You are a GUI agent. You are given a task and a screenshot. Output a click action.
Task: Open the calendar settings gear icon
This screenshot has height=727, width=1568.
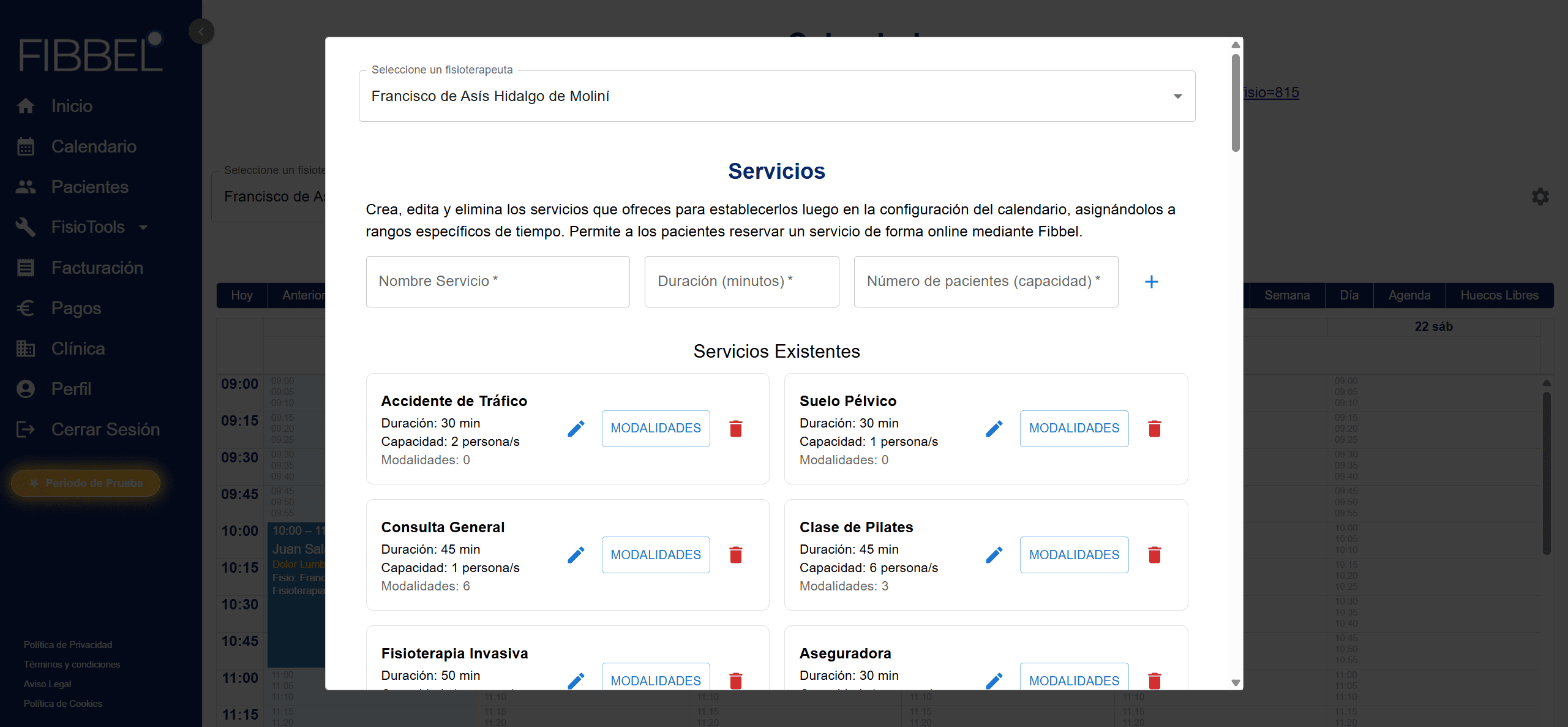point(1540,197)
